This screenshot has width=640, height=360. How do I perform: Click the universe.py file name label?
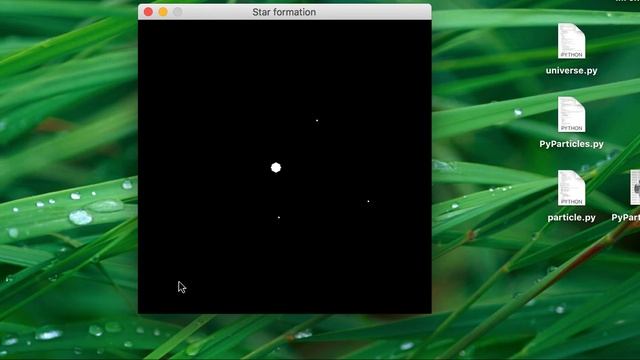[x=571, y=71]
